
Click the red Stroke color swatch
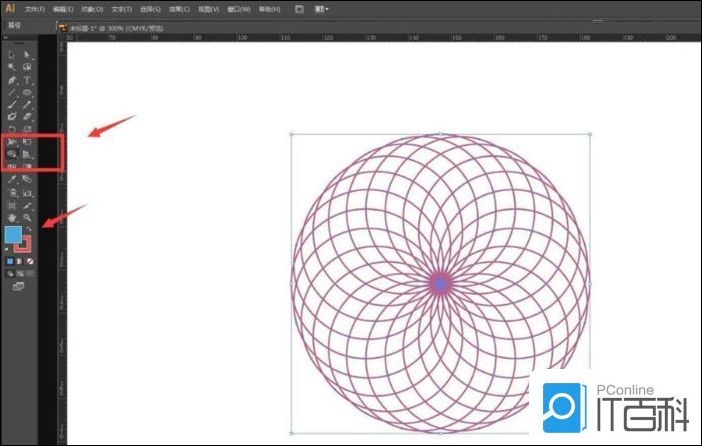click(26, 245)
